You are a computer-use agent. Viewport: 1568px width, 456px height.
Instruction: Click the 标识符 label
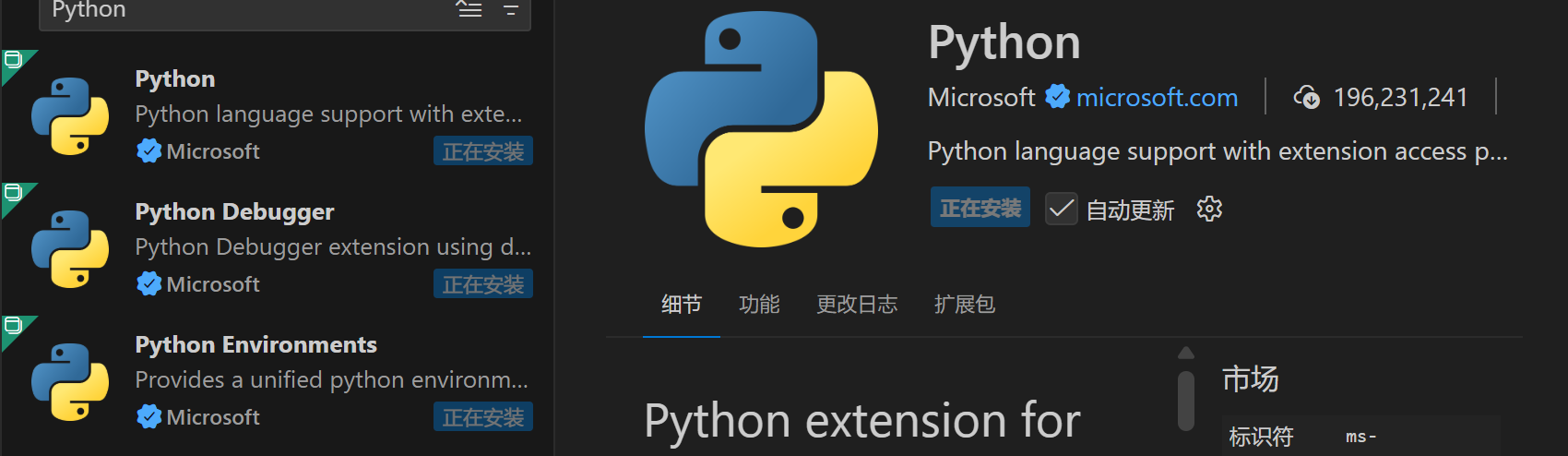pyautogui.click(x=1261, y=436)
